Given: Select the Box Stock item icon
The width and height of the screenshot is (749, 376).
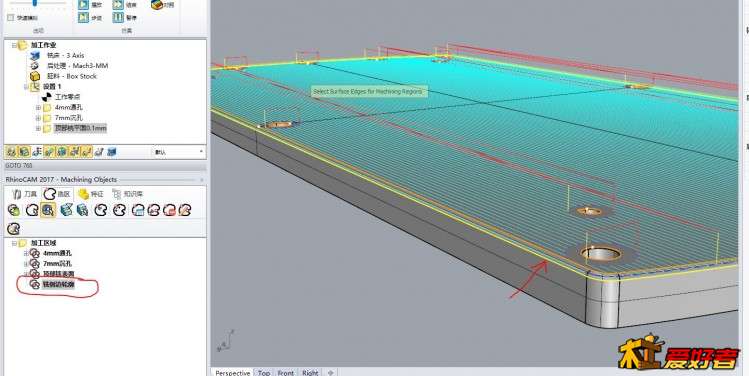Looking at the screenshot, I should point(35,76).
